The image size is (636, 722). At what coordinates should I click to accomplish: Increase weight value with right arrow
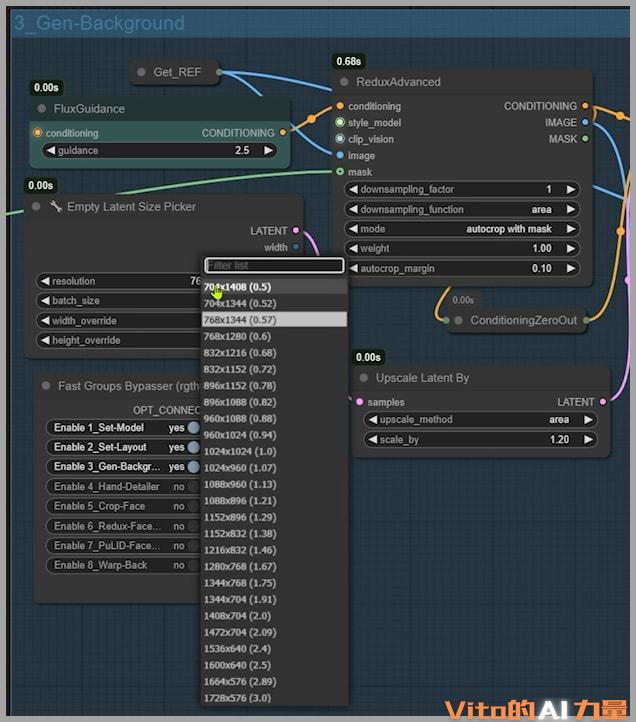point(571,248)
